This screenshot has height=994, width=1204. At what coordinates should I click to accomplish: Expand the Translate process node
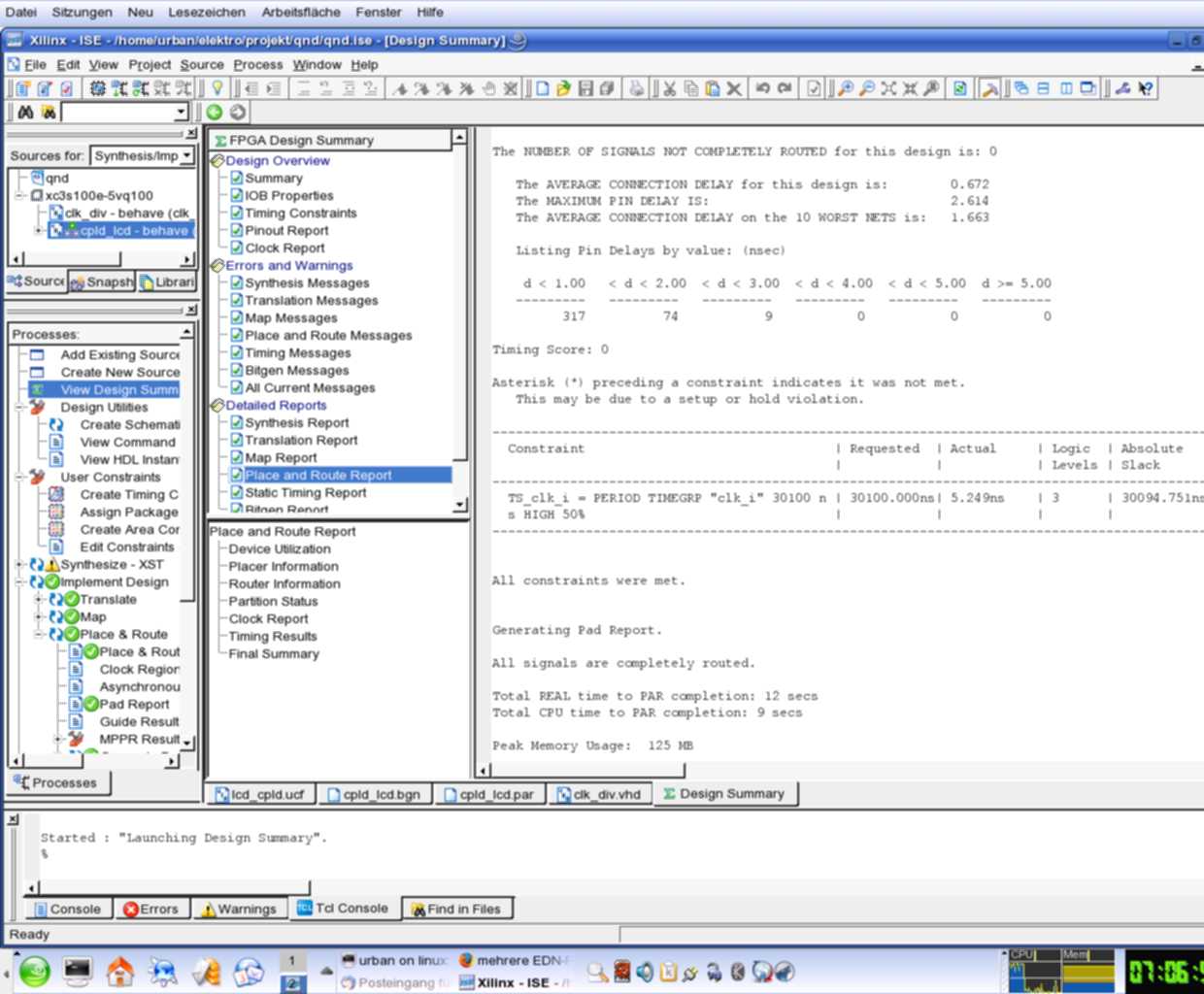39,599
